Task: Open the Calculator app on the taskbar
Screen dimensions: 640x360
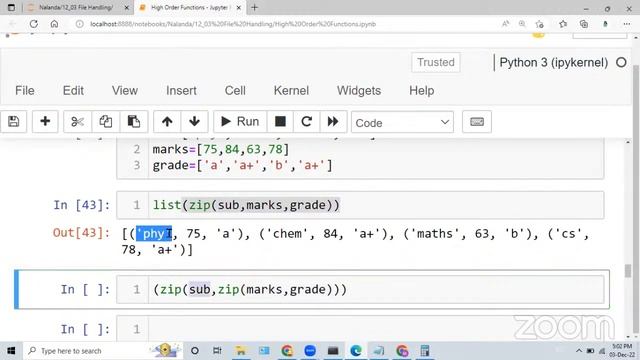Action: [x=425, y=351]
